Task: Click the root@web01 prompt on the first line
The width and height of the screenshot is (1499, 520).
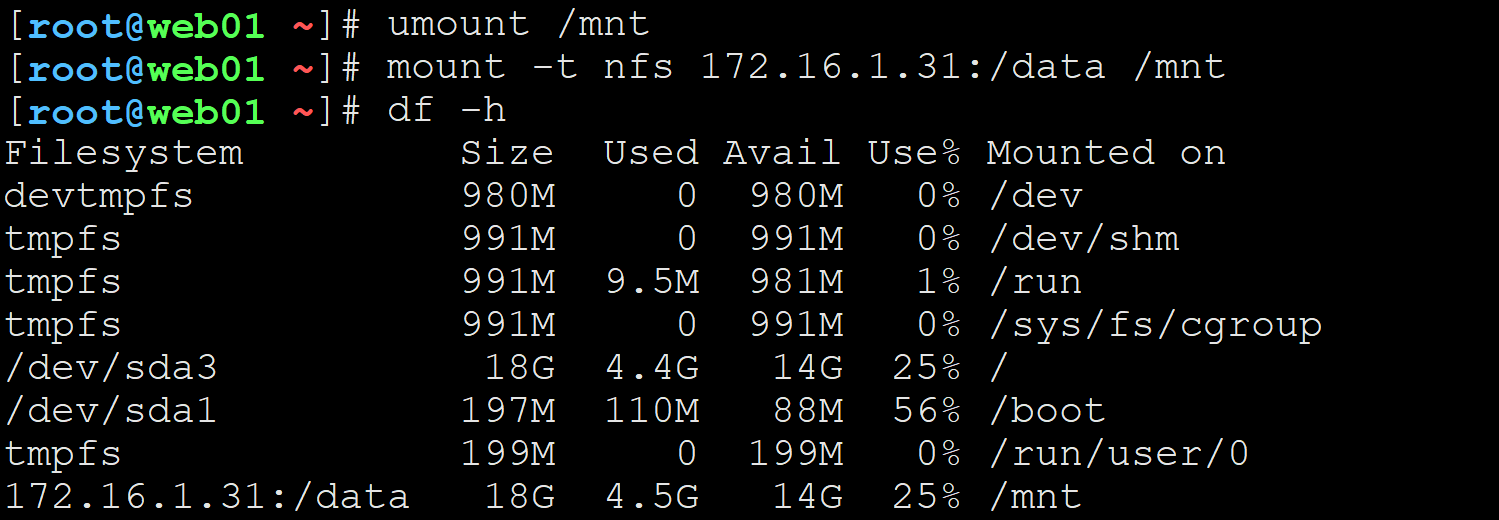Action: click(x=147, y=24)
